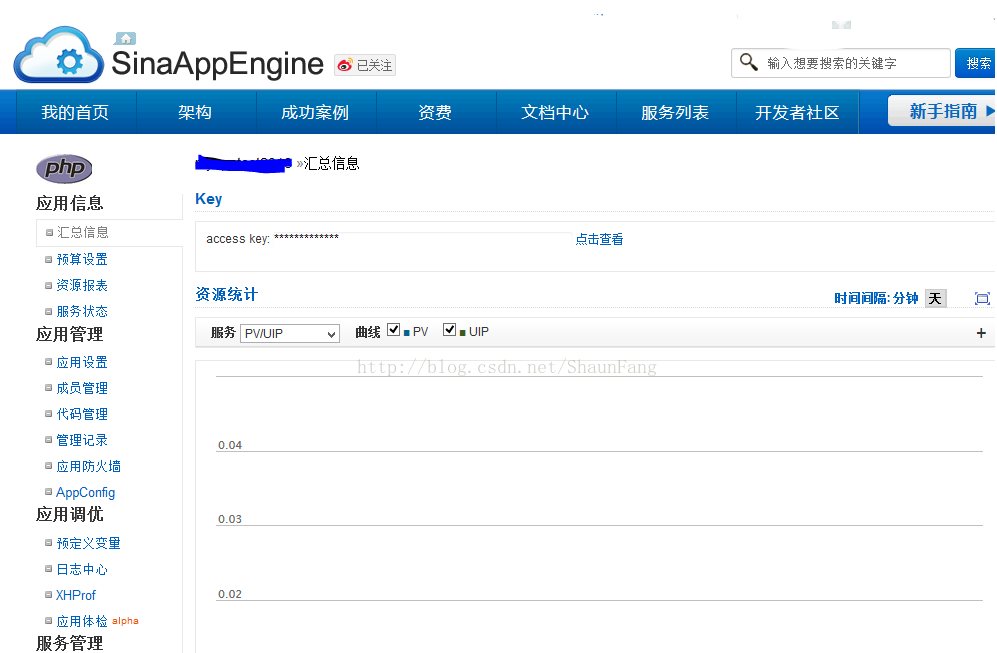Click the 应用信息 section heading
This screenshot has width=997, height=653.
69,203
